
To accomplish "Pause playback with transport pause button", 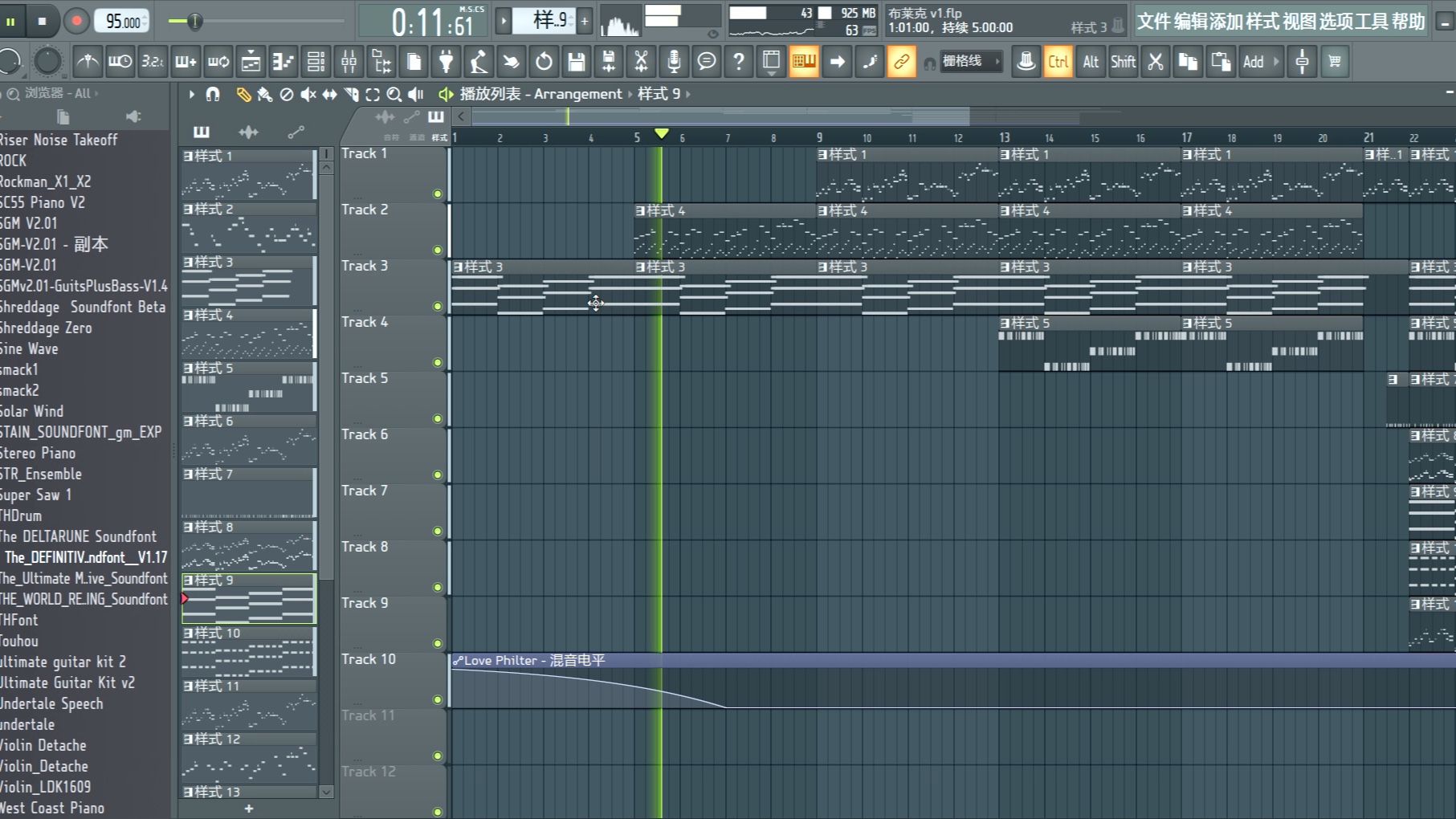I will coord(10,21).
